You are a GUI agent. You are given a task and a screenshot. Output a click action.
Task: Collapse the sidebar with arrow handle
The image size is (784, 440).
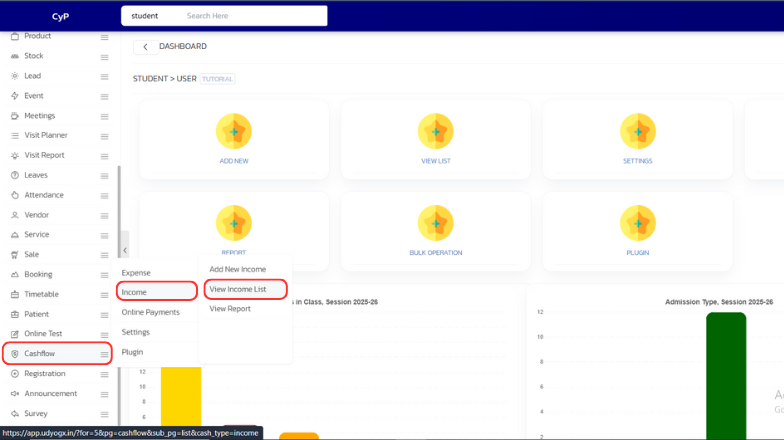tap(125, 249)
